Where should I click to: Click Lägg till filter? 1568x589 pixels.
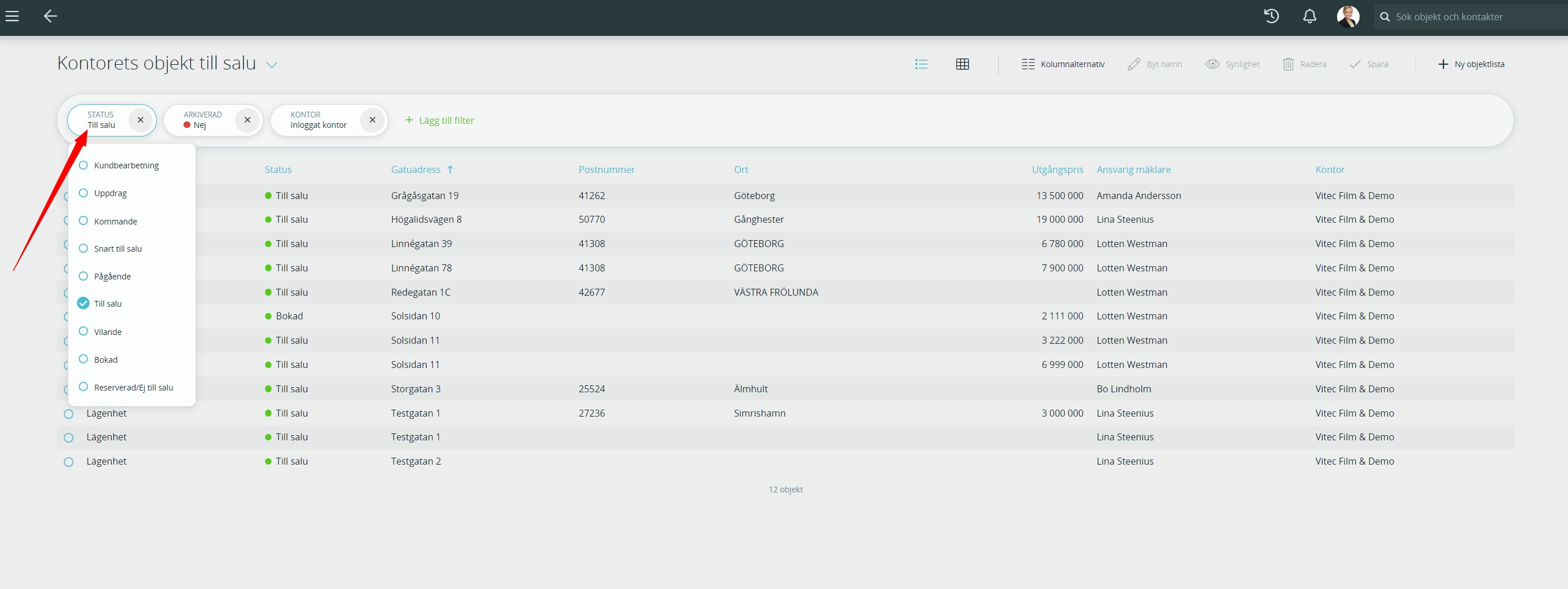[439, 120]
